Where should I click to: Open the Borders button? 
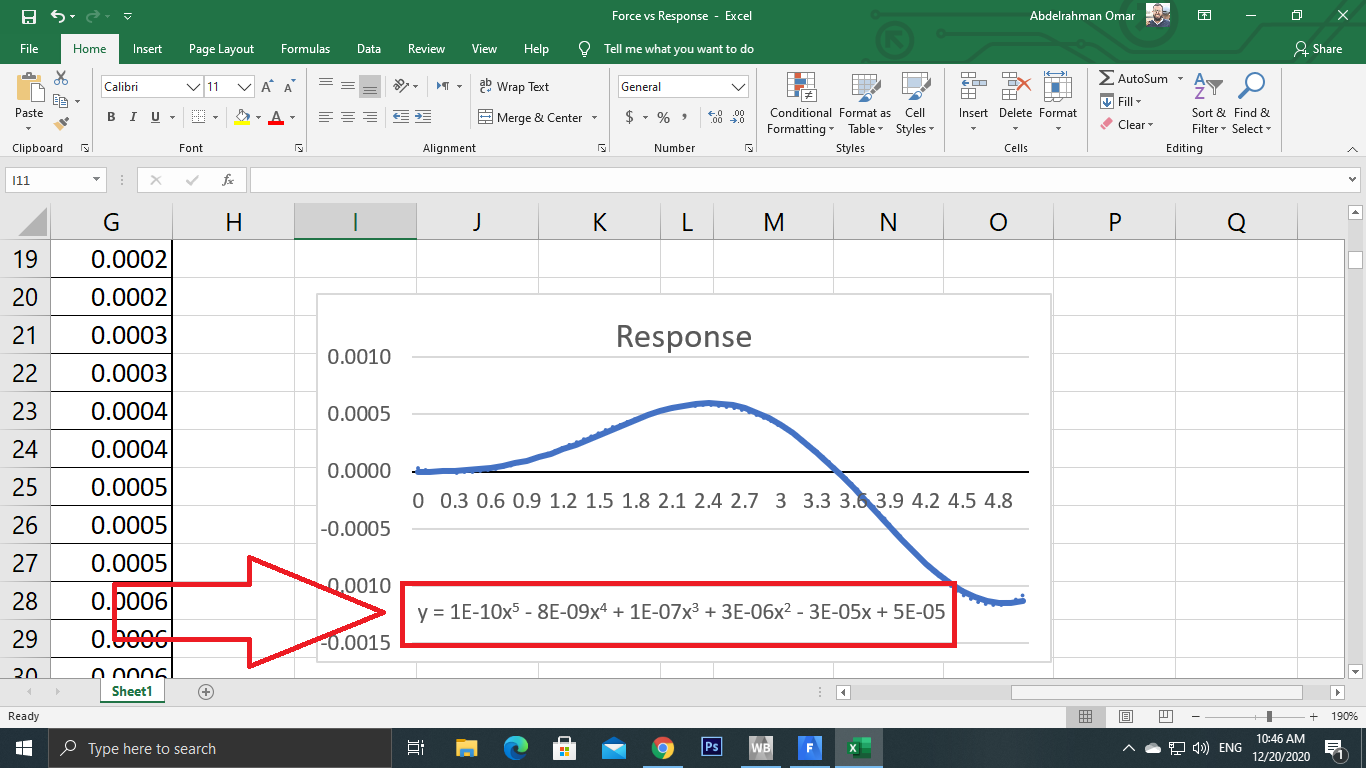[198, 118]
